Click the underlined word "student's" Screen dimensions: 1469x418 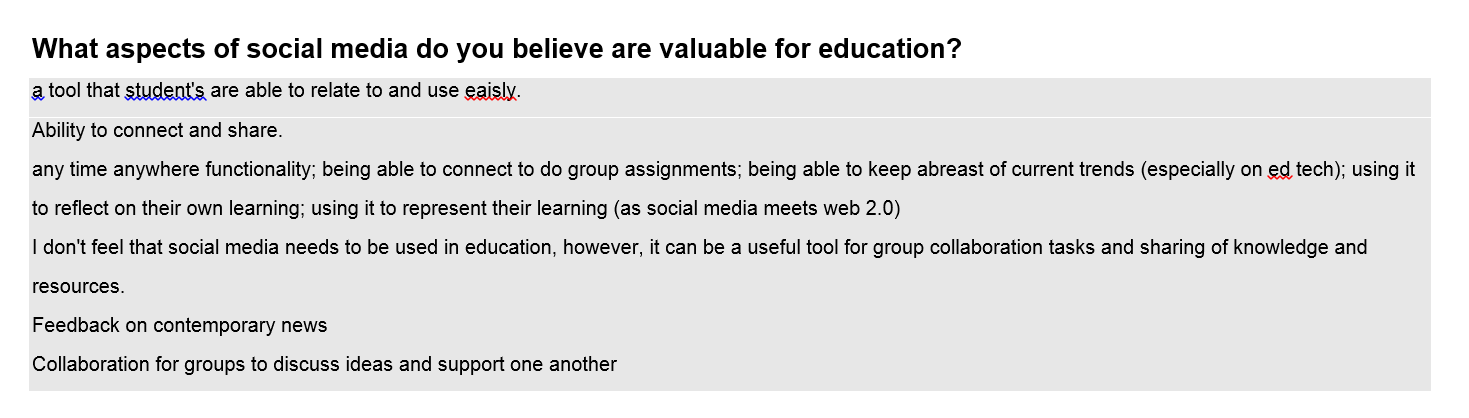(165, 91)
